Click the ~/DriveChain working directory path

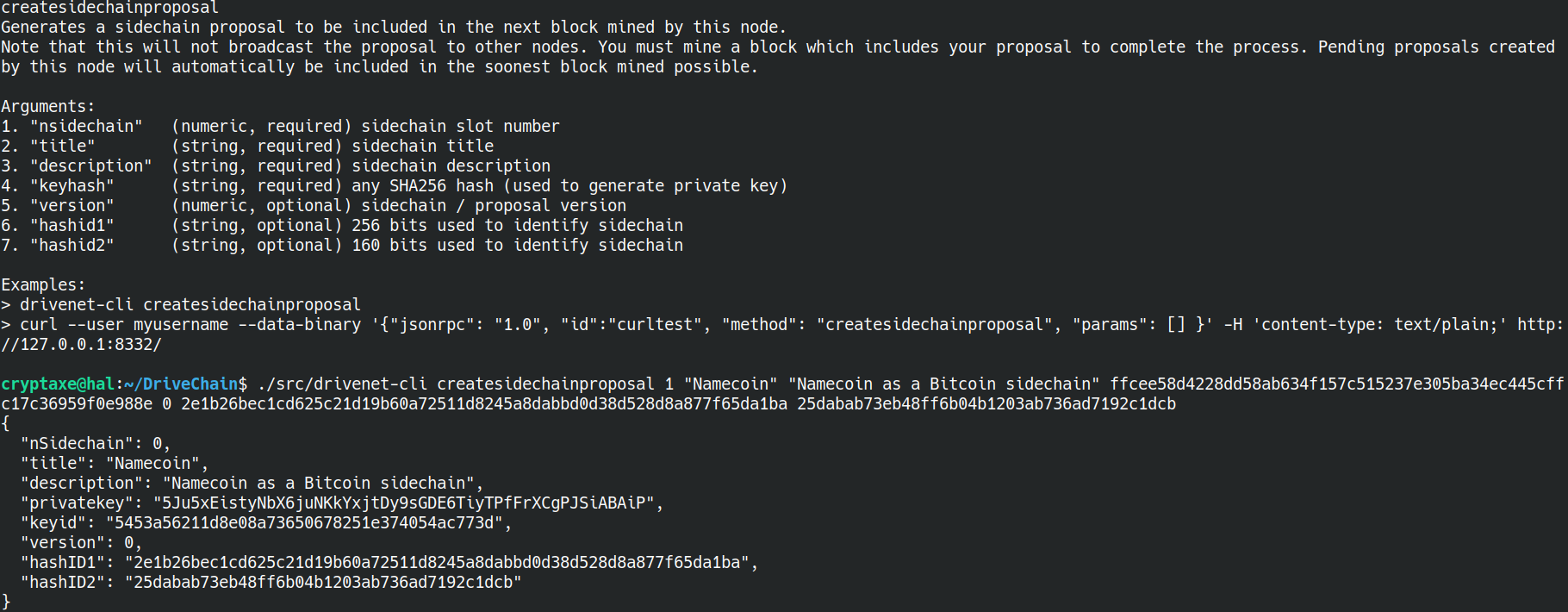[x=181, y=384]
